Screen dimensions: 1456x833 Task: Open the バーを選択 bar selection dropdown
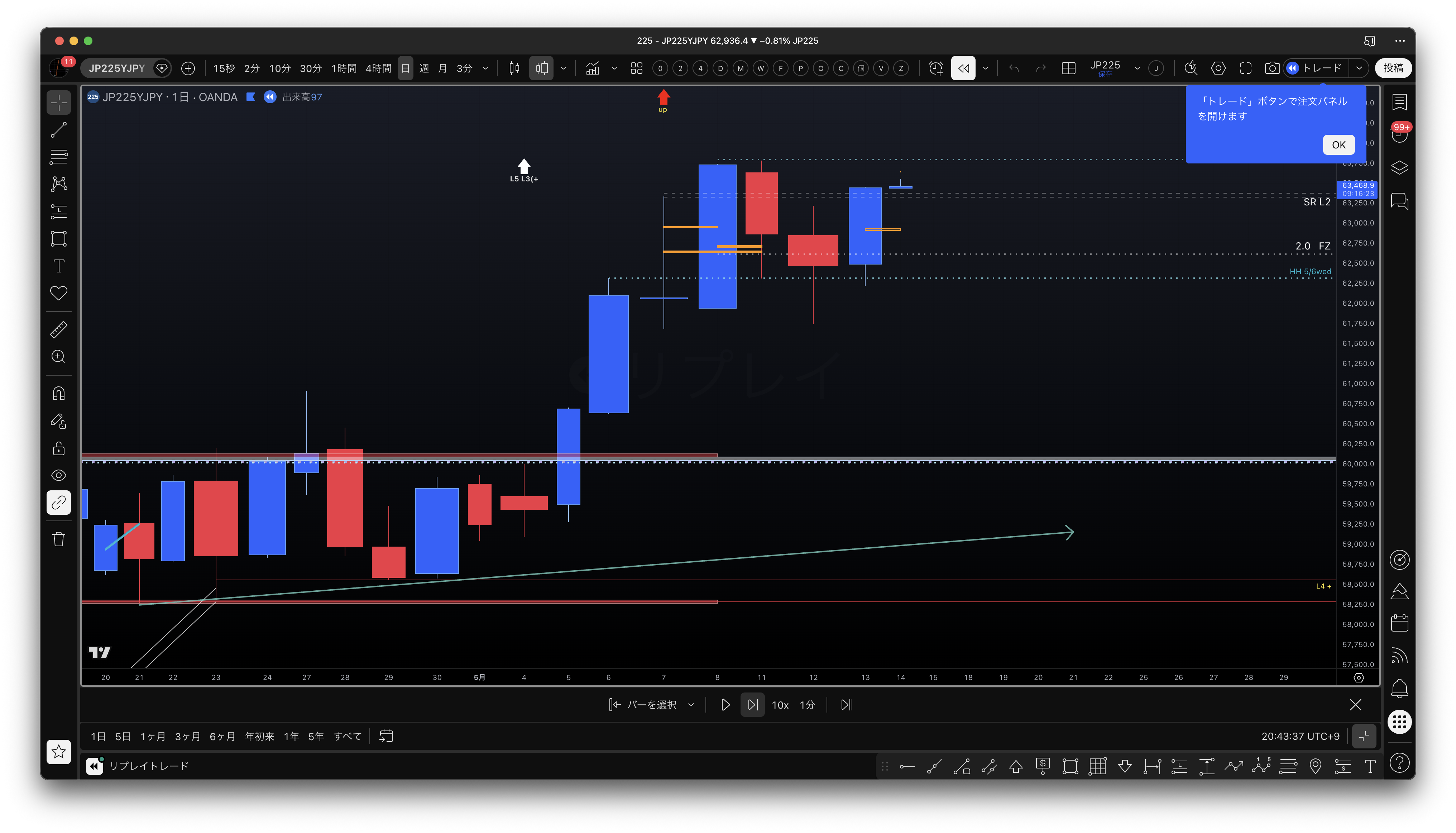click(x=651, y=705)
